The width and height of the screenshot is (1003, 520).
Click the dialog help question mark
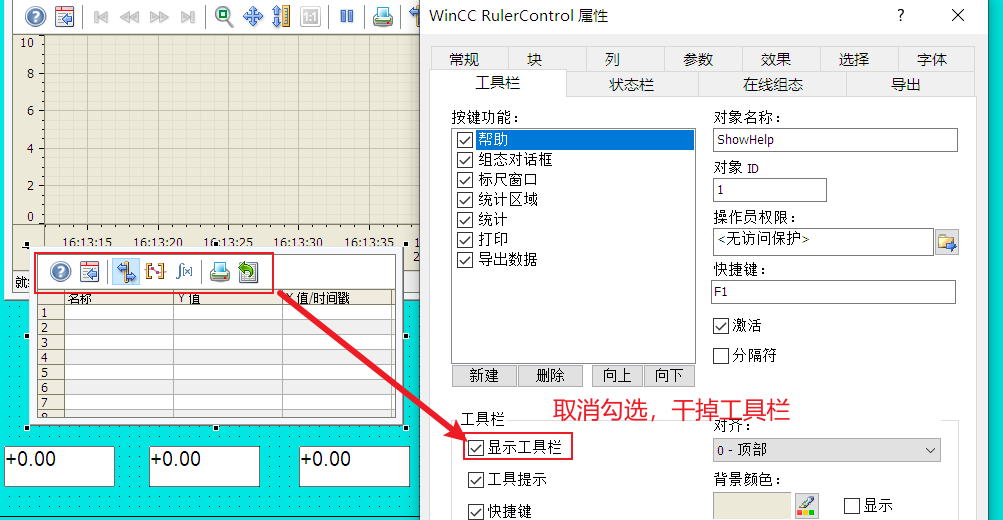901,15
